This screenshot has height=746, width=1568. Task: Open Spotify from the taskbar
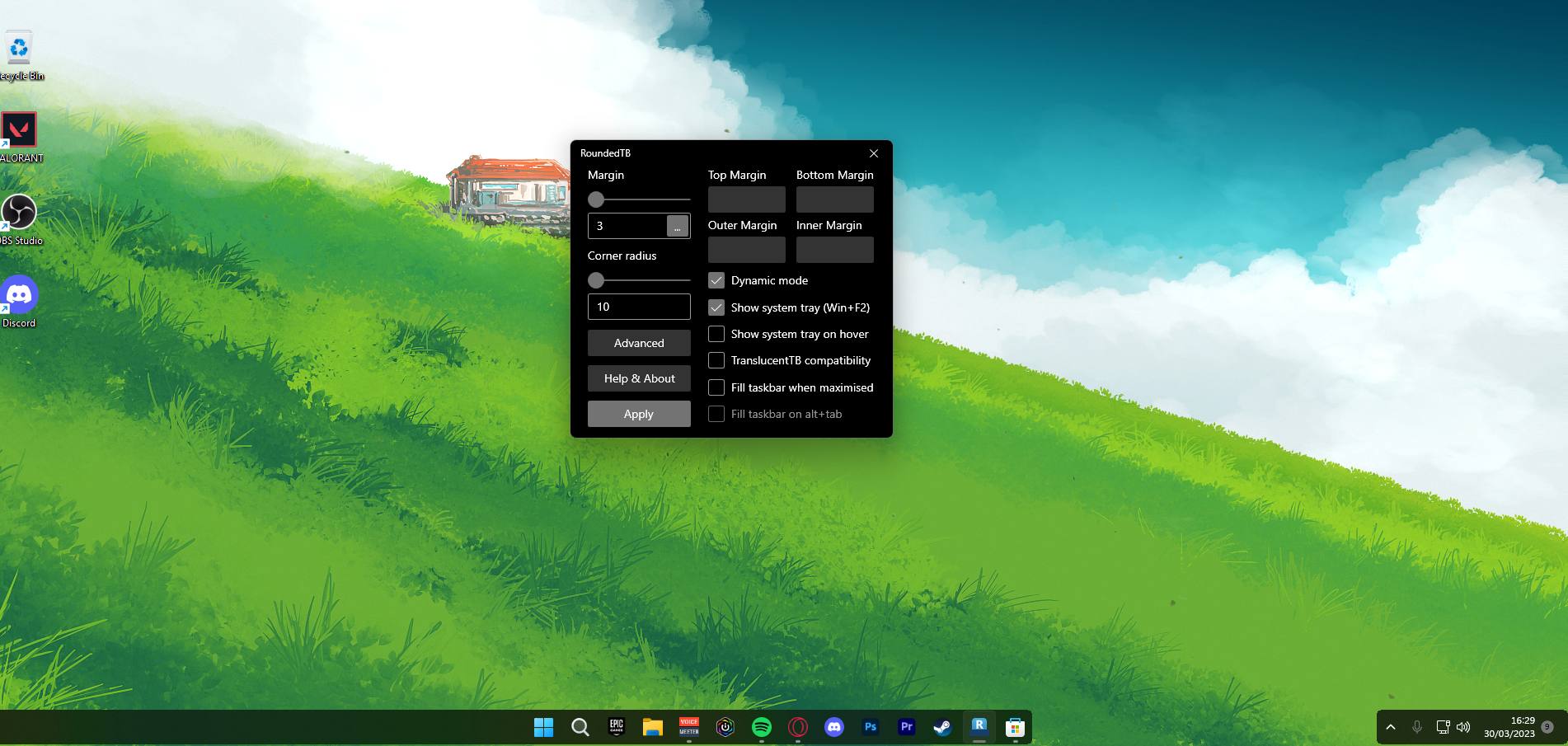[762, 727]
